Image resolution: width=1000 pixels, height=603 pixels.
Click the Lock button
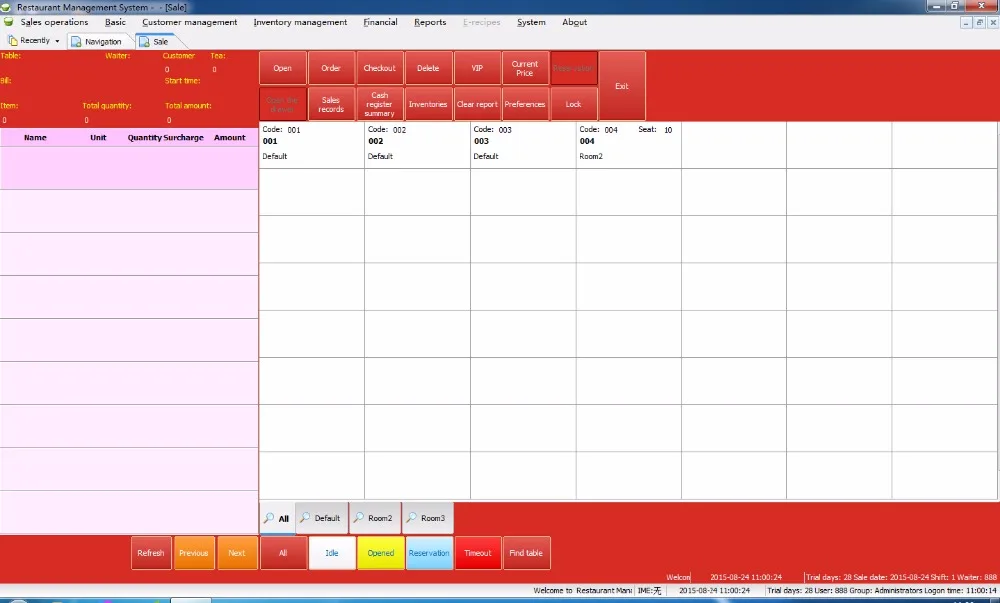coord(573,105)
